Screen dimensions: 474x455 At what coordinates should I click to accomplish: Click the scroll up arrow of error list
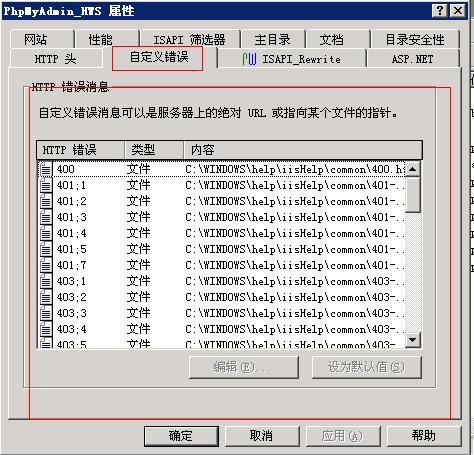[x=413, y=169]
